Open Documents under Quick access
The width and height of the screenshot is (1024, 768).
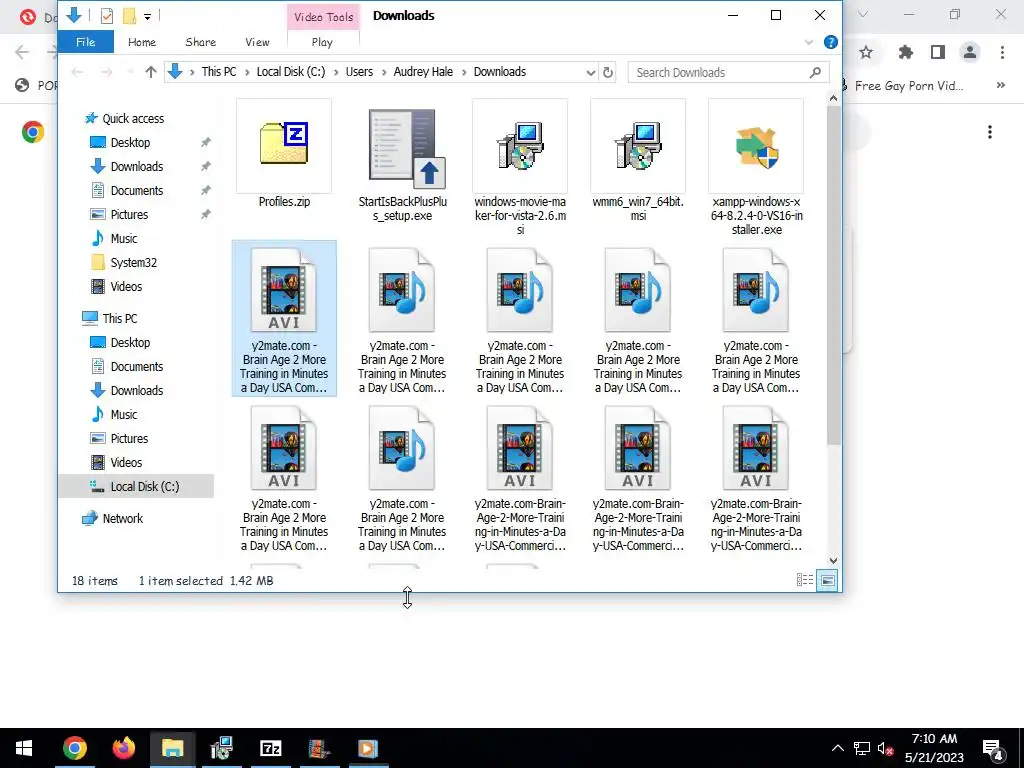click(136, 191)
